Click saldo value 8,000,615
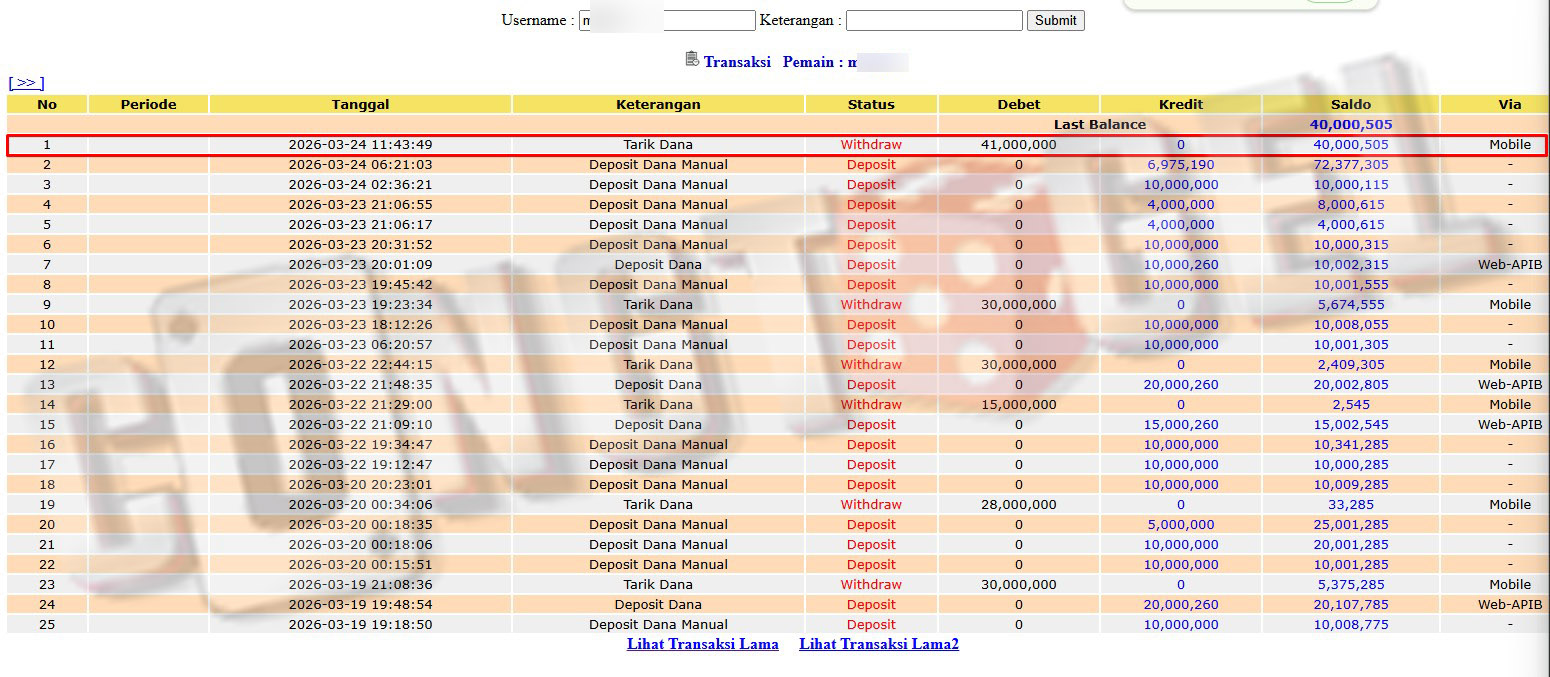The image size is (1550, 677). click(x=1351, y=205)
